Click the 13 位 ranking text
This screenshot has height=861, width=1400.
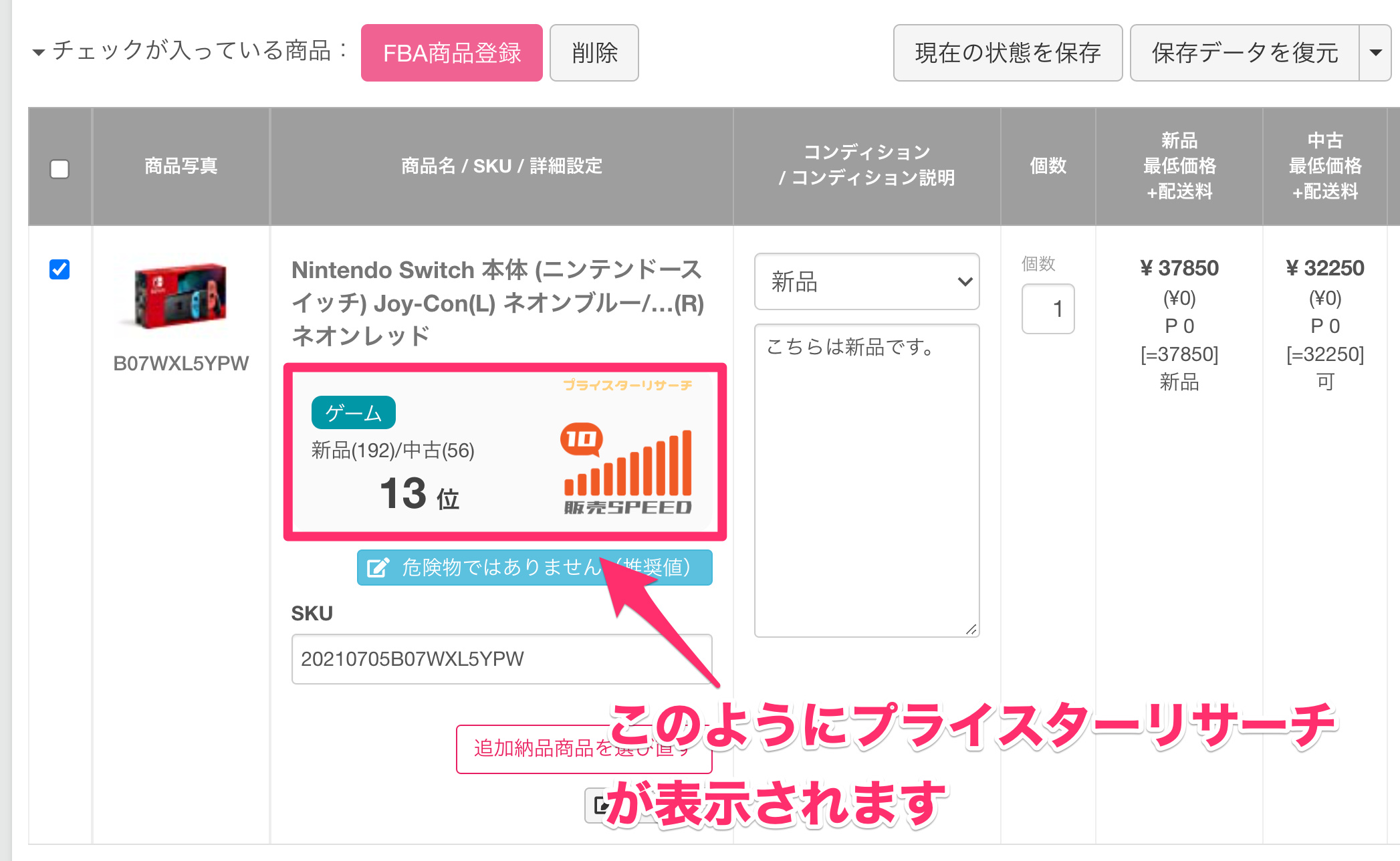click(x=420, y=494)
